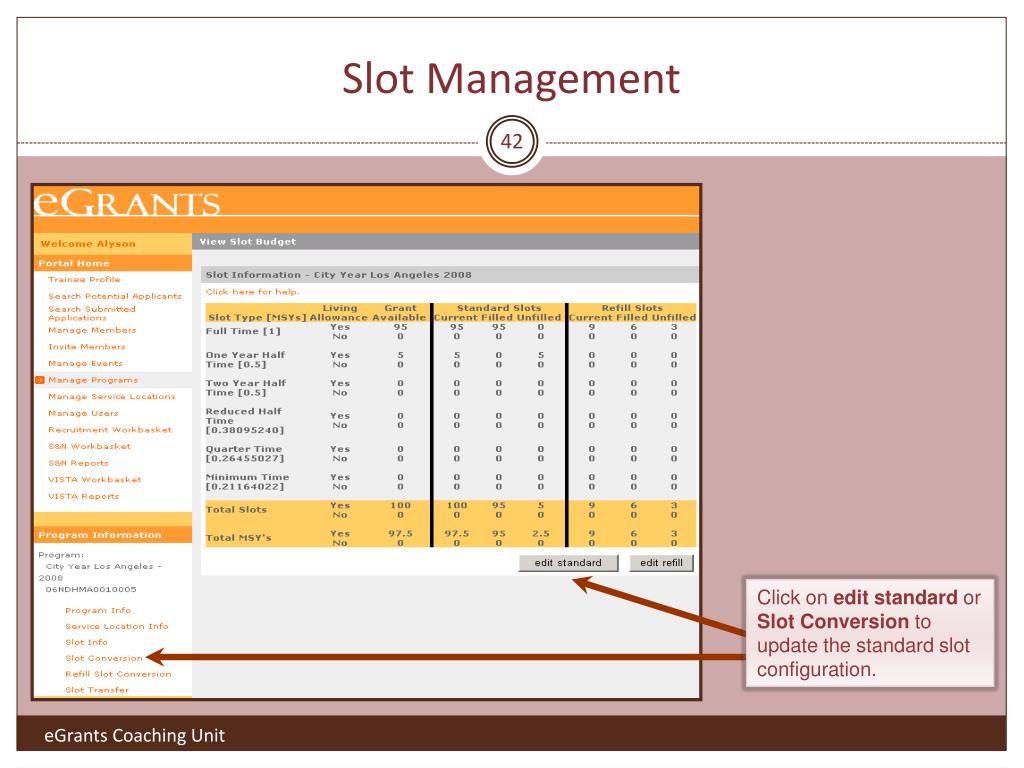Click Total Slots grant value 100

(400, 505)
